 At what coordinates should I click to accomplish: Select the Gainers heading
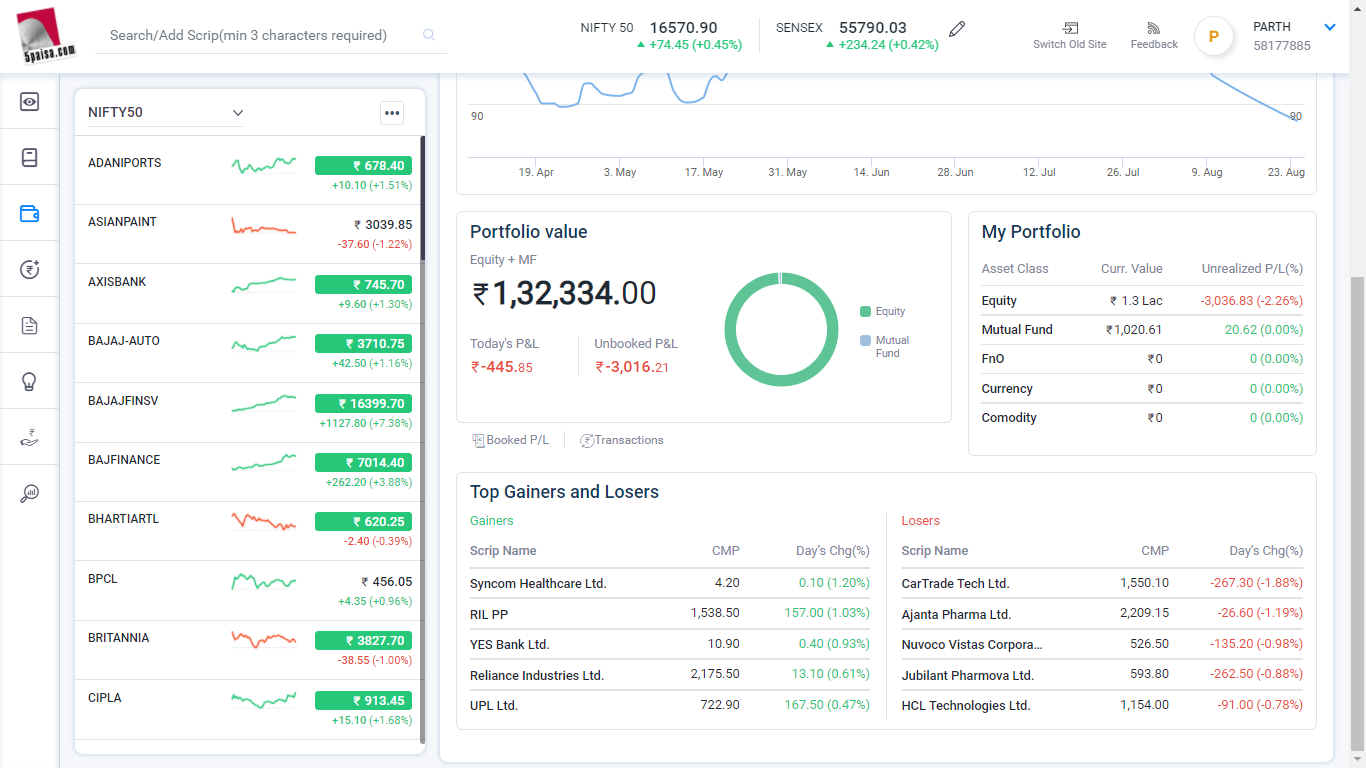[x=492, y=521]
